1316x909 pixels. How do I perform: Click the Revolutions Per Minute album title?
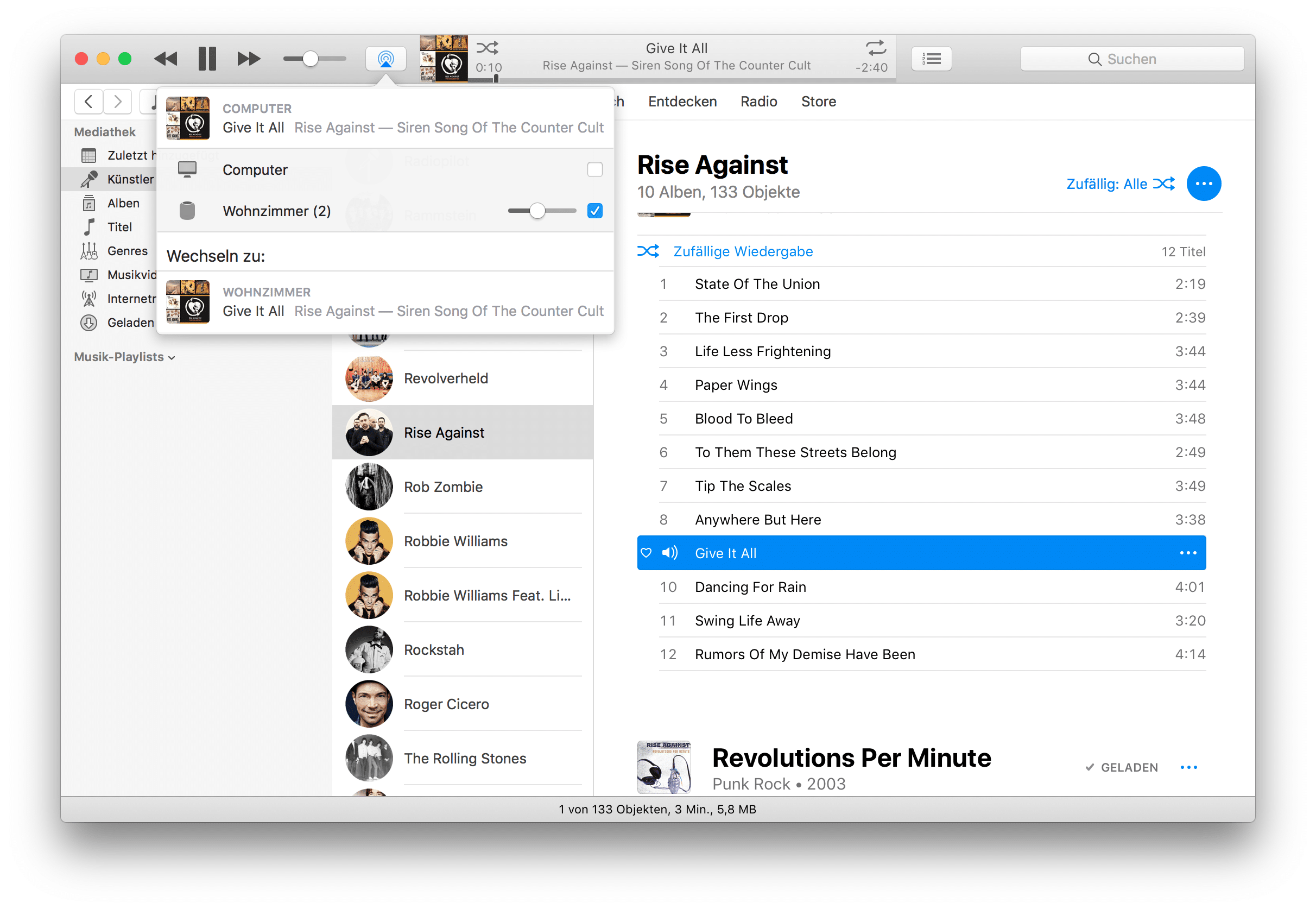pos(851,757)
